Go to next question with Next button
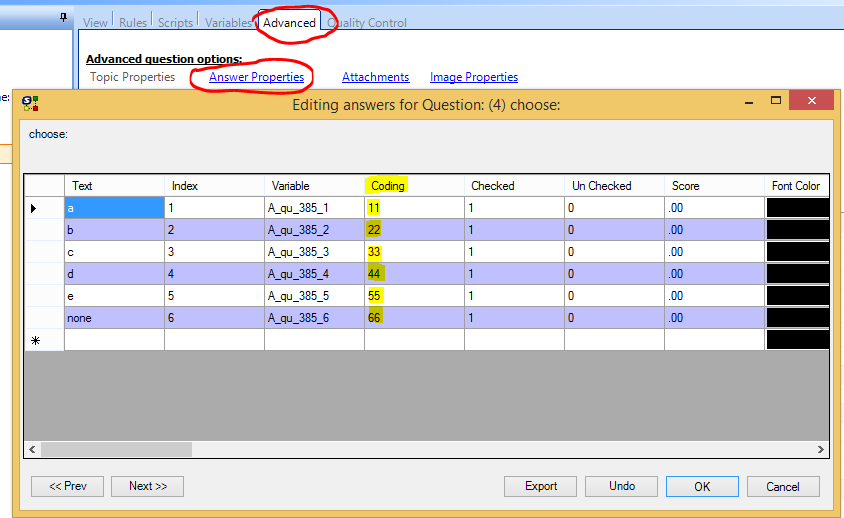The width and height of the screenshot is (844, 518). 147,486
